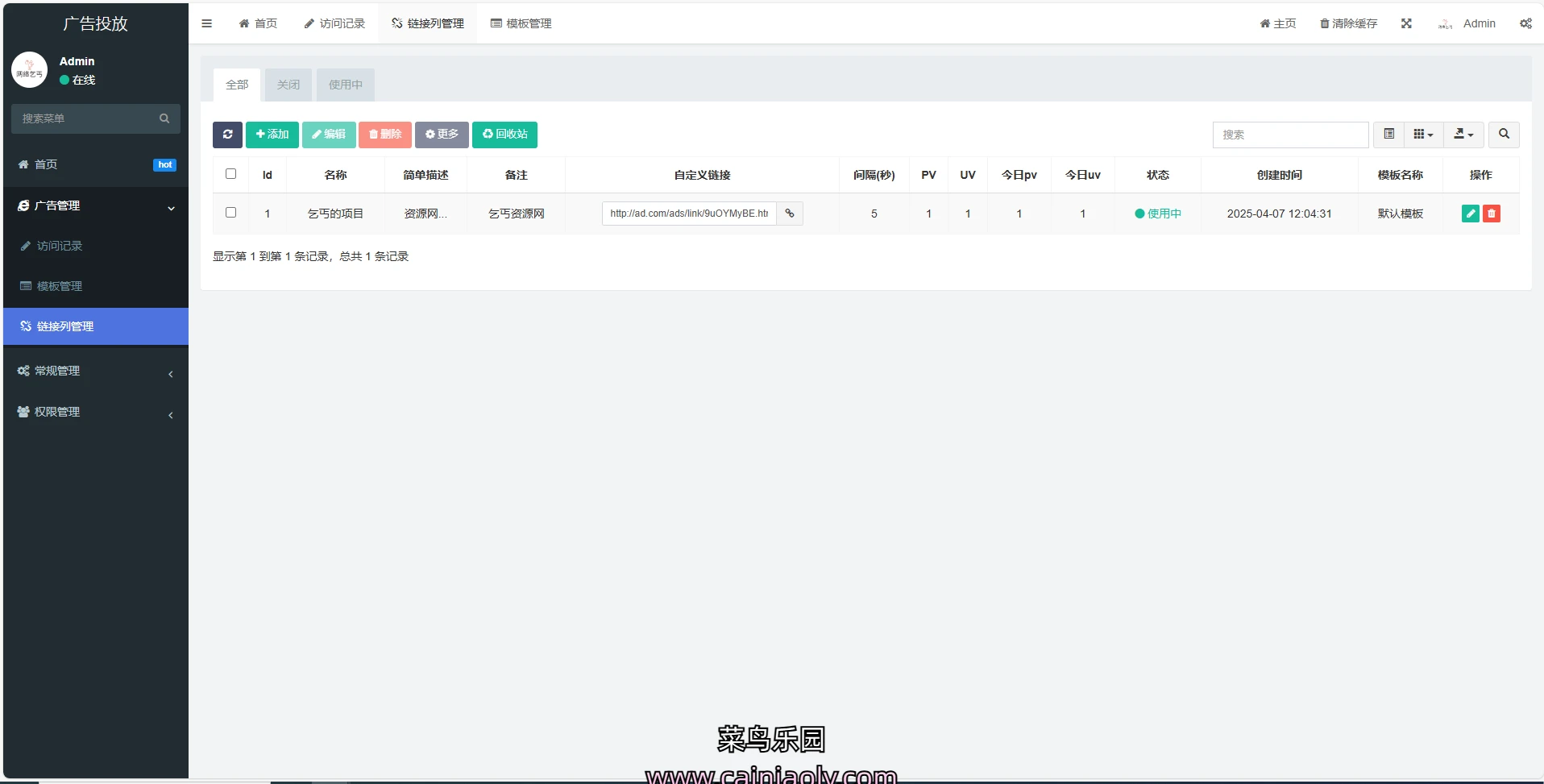
Task: Check the checkbox for row Id 1
Action: pos(231,213)
